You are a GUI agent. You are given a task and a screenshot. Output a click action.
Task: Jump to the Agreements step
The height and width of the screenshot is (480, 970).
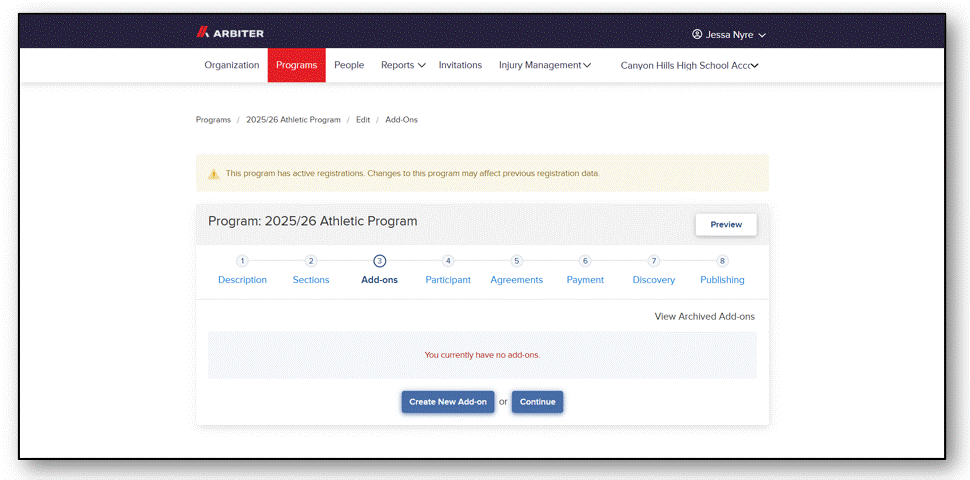click(517, 280)
